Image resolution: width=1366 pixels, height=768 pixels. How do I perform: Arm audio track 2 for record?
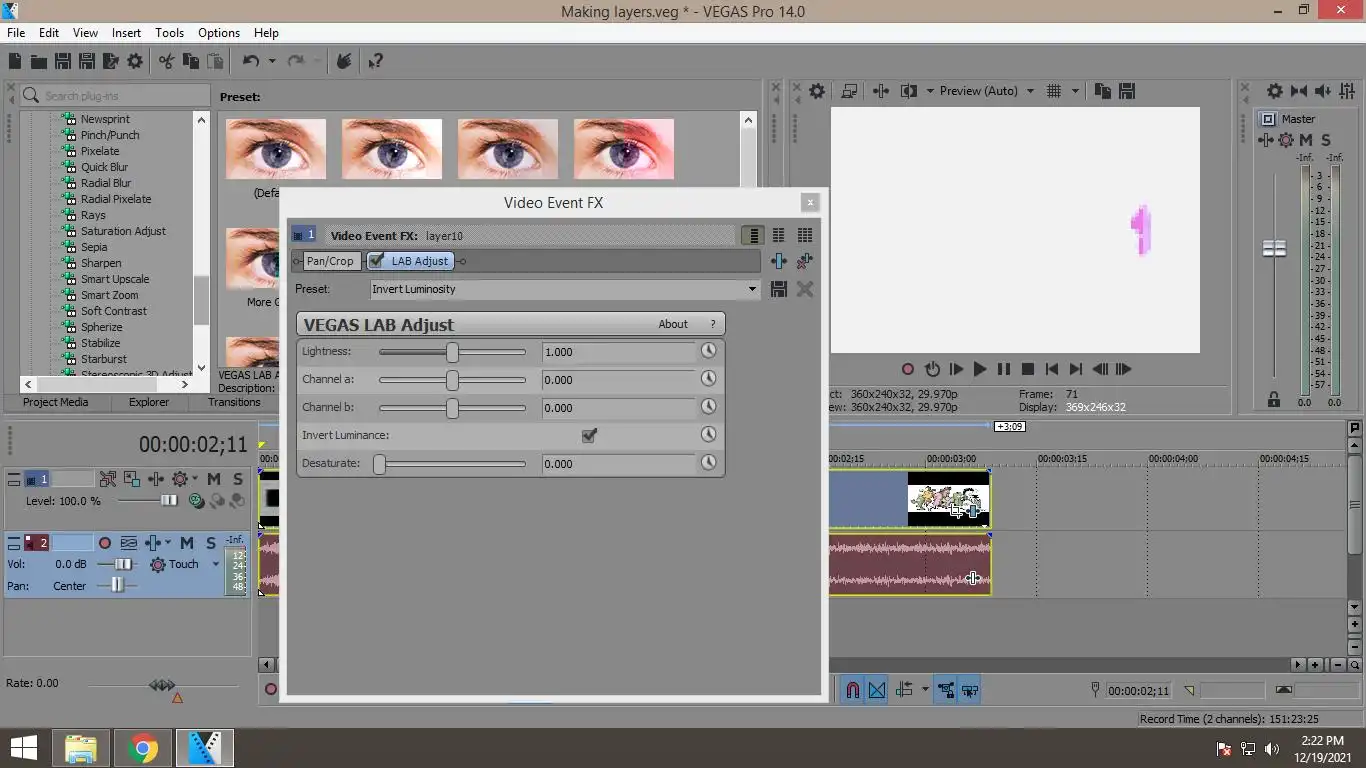coord(105,543)
